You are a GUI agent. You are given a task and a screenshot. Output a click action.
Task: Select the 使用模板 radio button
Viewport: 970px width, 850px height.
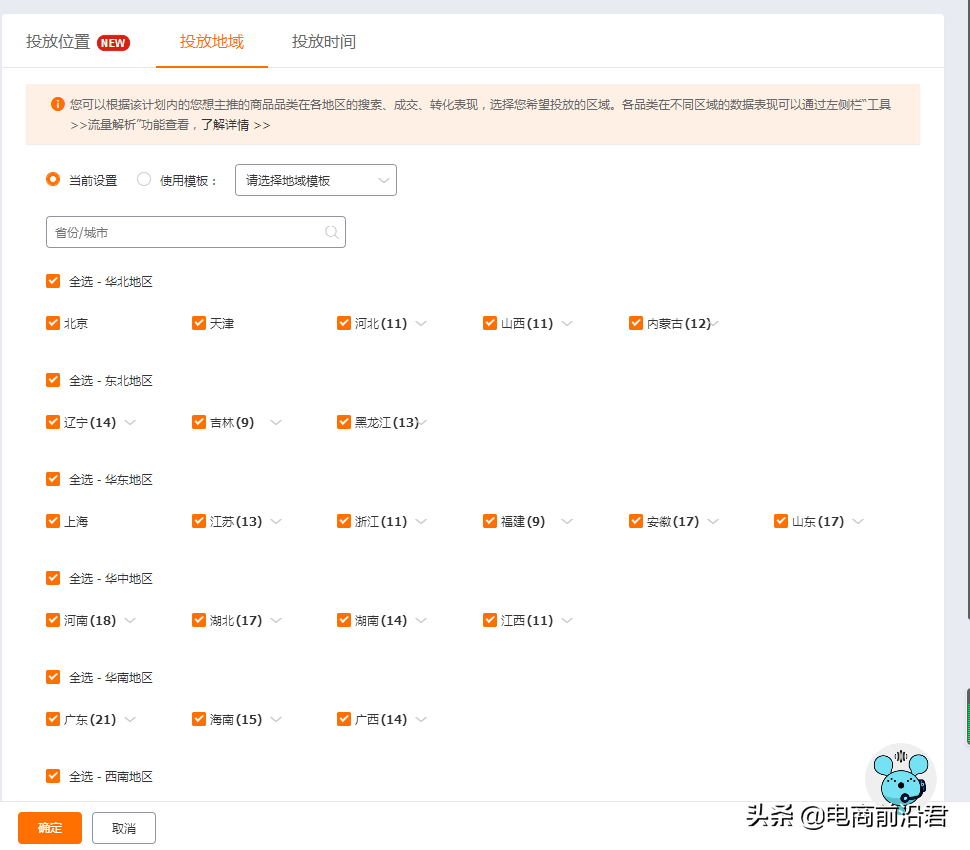click(x=143, y=180)
